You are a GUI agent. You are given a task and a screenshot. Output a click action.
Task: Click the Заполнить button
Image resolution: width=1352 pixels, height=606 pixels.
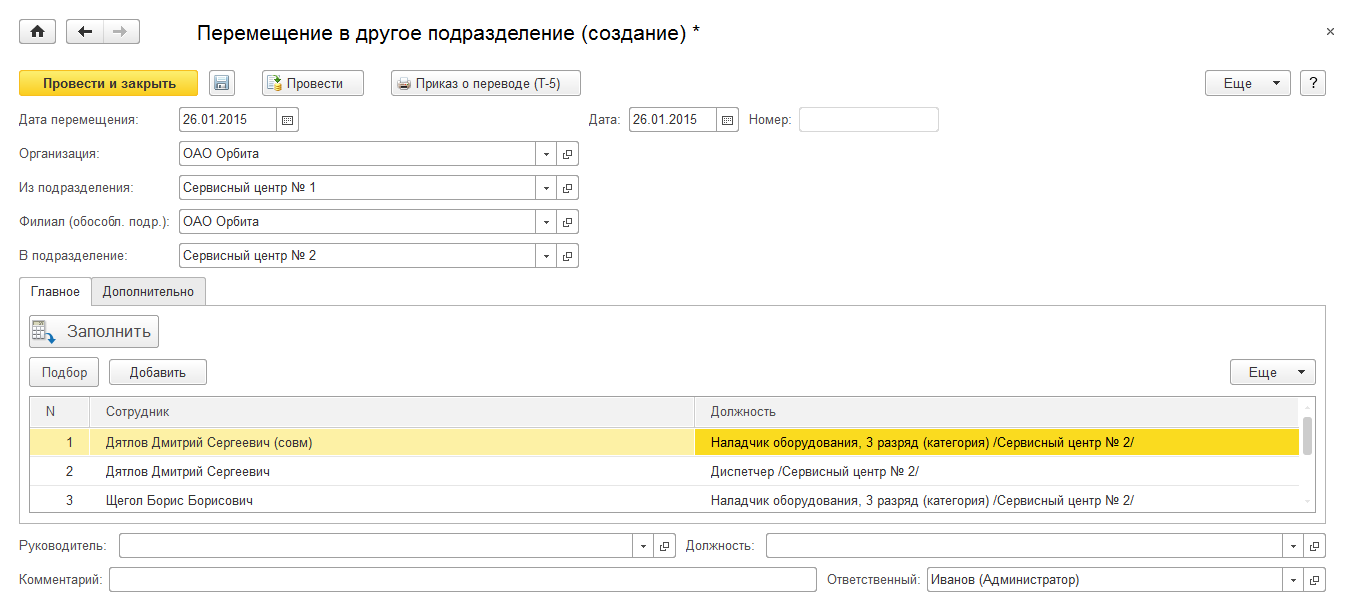(94, 332)
